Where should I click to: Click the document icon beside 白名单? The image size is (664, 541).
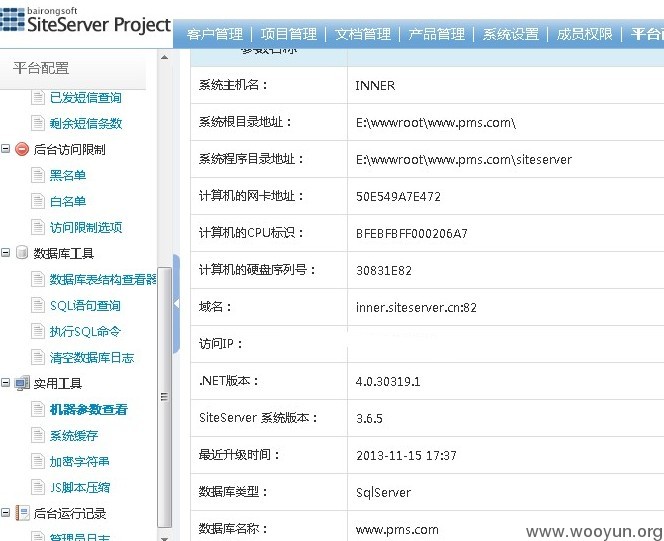38,201
